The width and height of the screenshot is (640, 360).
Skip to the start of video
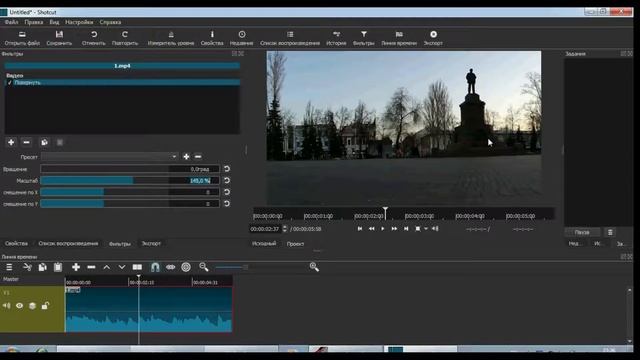[360, 229]
